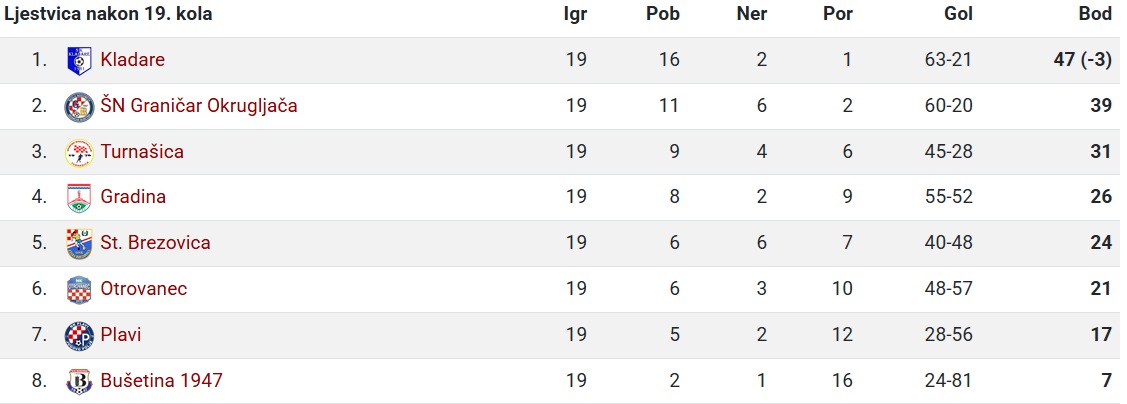The image size is (1127, 404).
Task: Open the Bušetina 1947 team link
Action: click(162, 380)
